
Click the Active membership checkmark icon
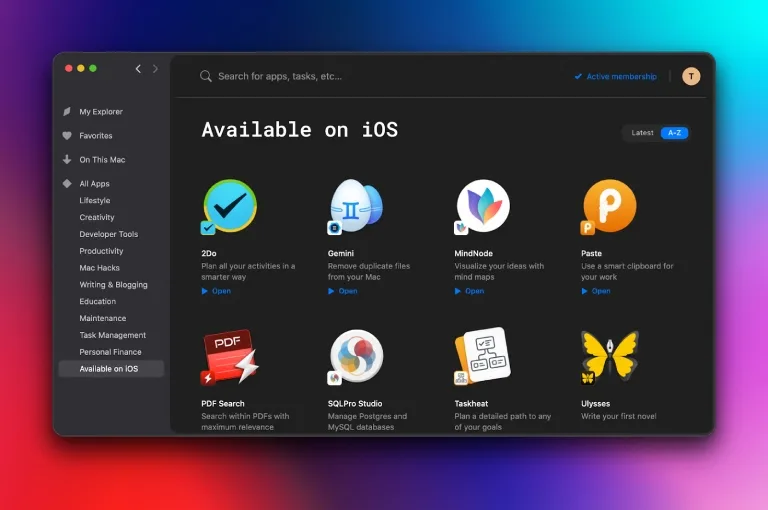pos(578,76)
